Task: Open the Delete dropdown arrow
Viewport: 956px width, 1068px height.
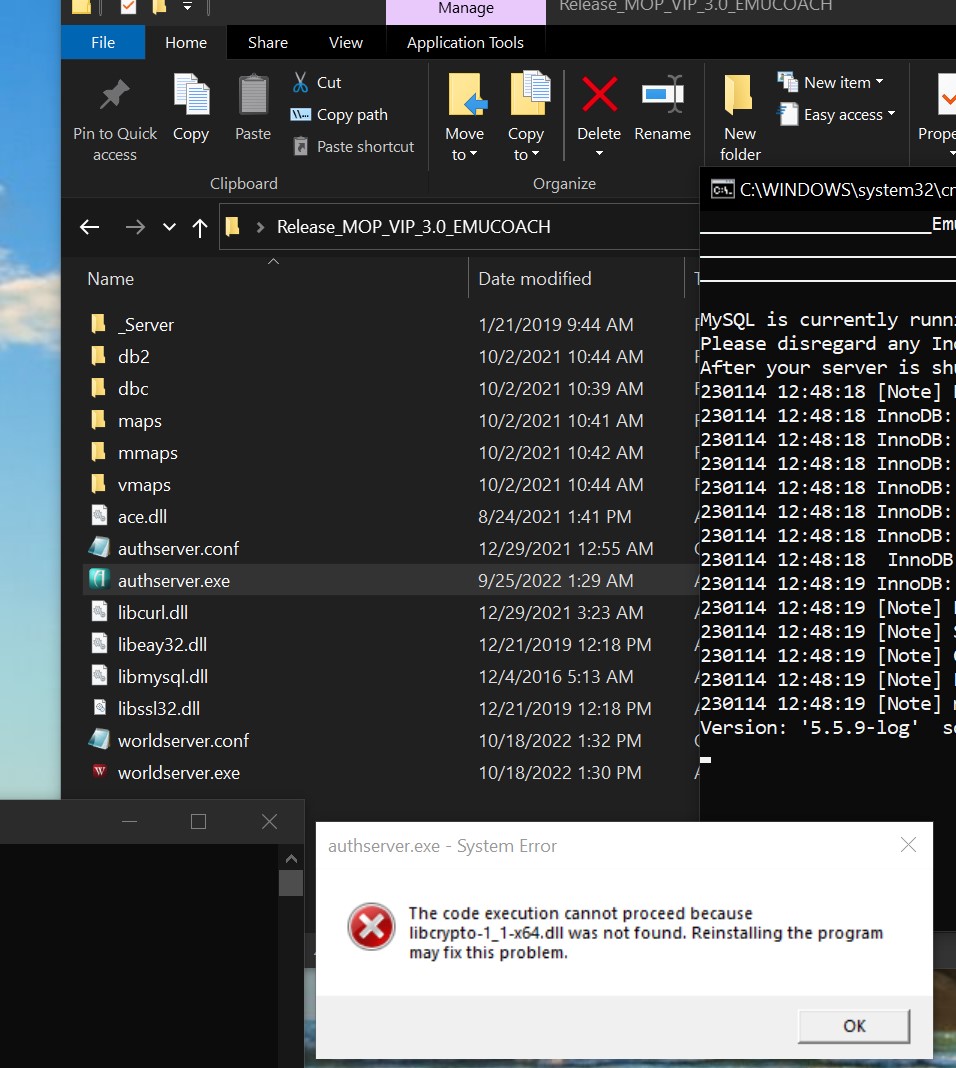Action: click(599, 153)
